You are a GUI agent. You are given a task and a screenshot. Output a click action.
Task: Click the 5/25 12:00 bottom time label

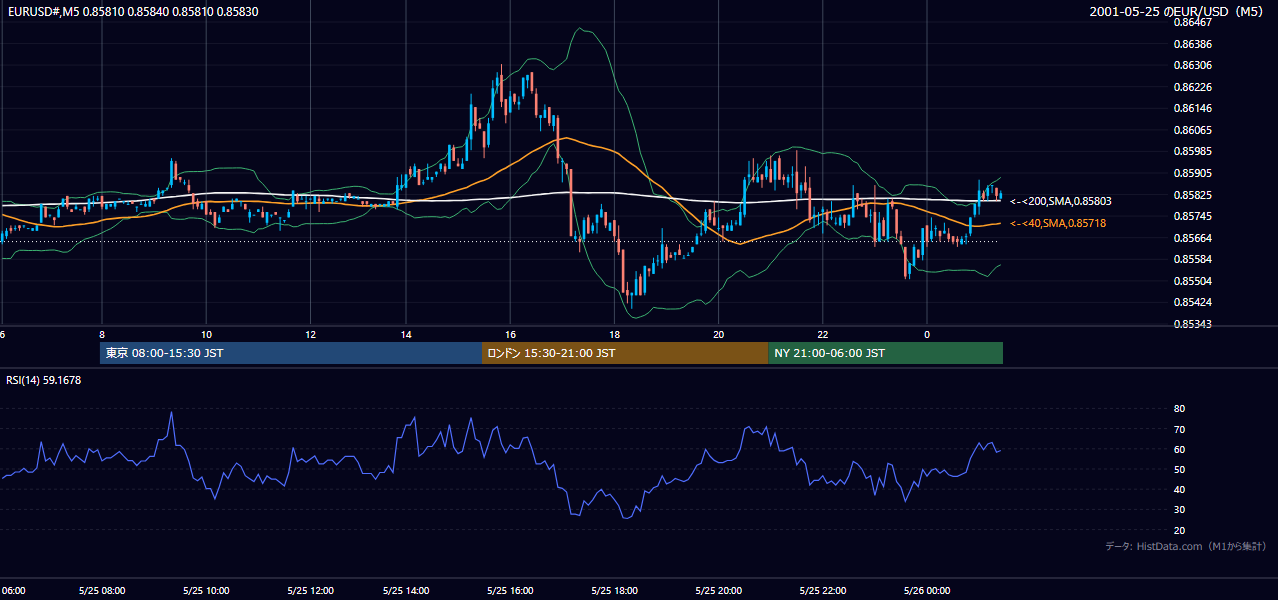coord(310,590)
